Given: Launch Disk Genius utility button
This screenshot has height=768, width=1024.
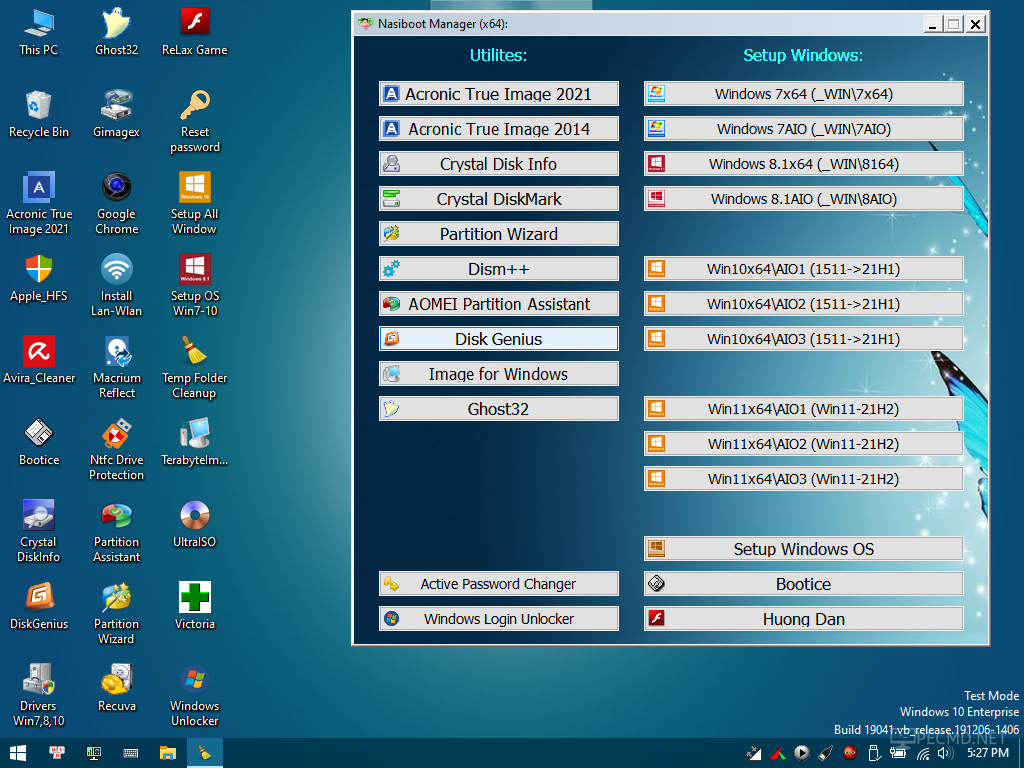Looking at the screenshot, I should (498, 339).
